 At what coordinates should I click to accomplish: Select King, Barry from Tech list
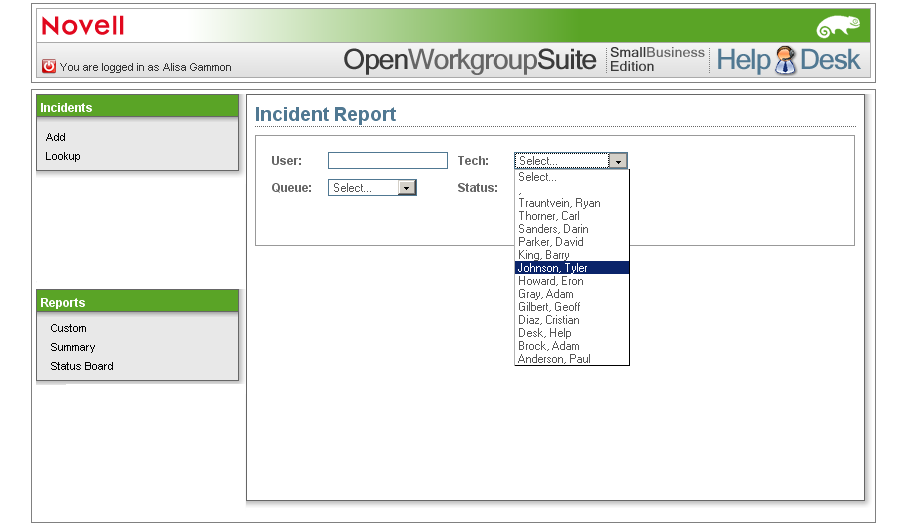572,255
